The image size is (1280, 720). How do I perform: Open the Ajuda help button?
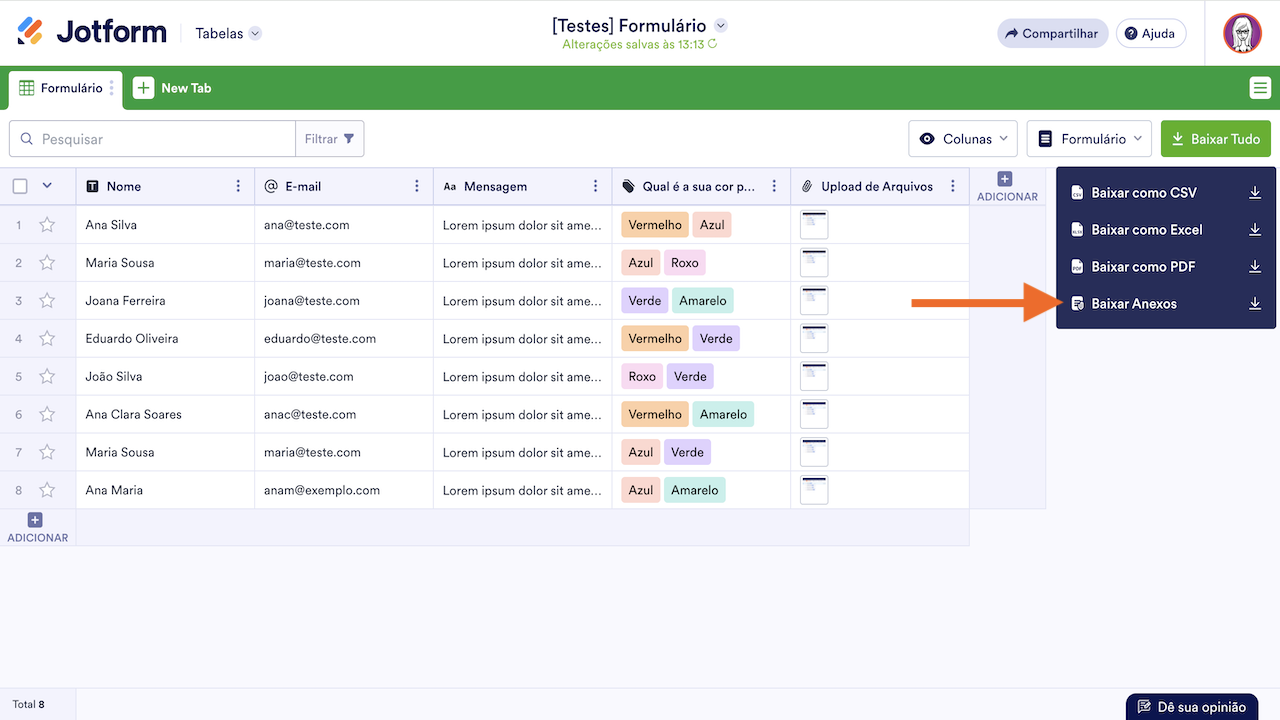pyautogui.click(x=1151, y=33)
